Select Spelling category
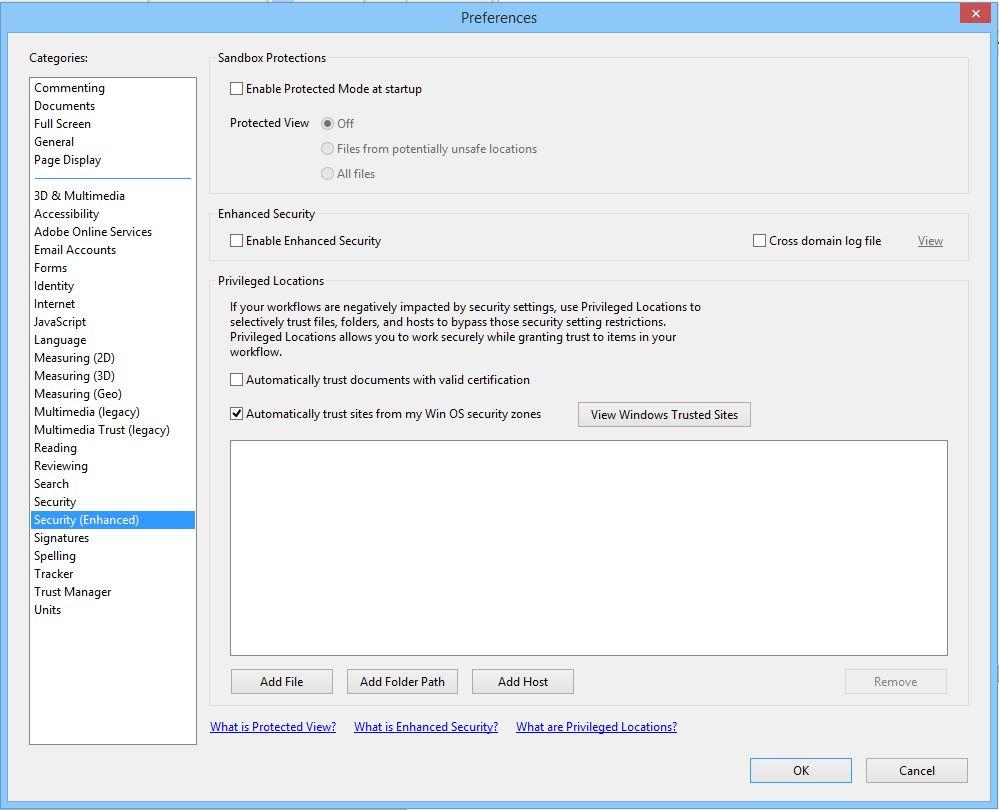 (x=113, y=556)
